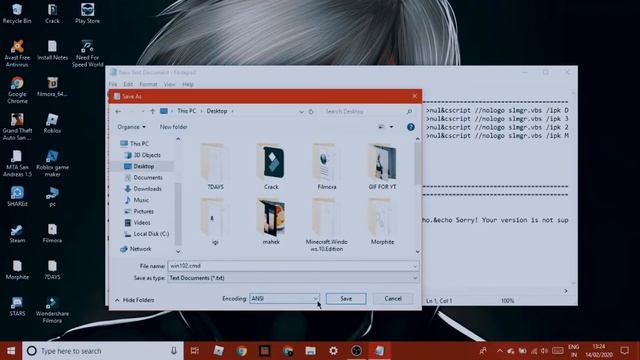Create a New folder
This screenshot has height=360, width=640.
(173, 127)
